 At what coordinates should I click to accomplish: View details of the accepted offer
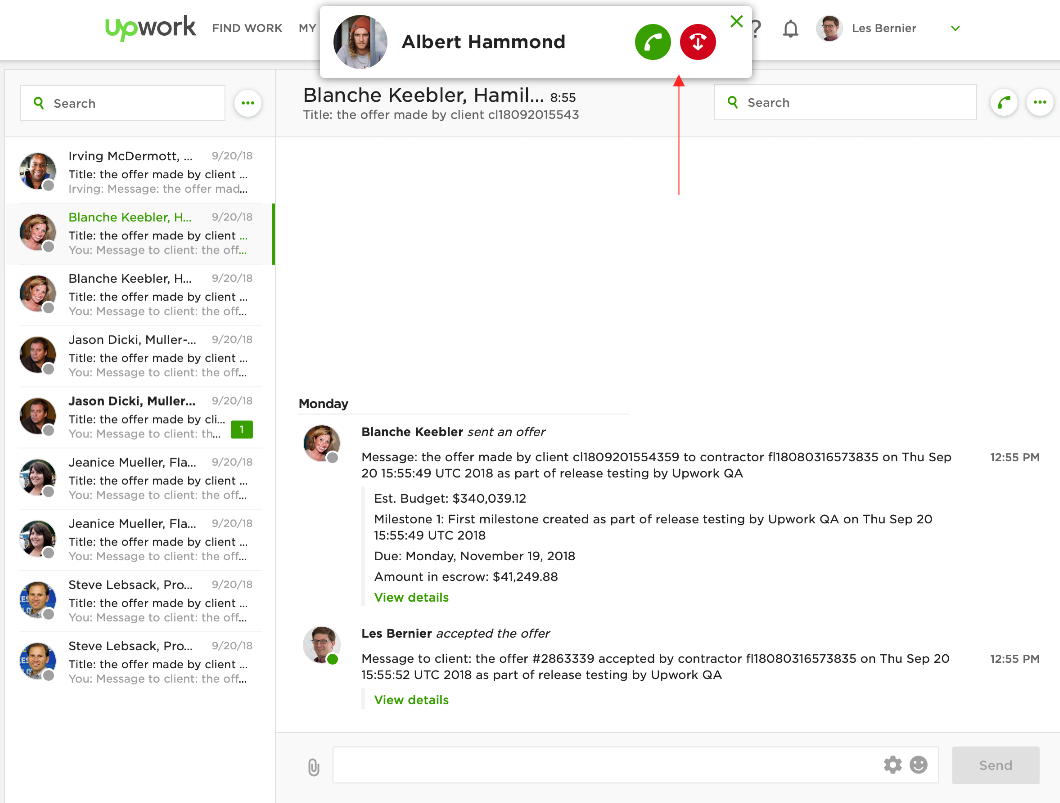[x=411, y=700]
